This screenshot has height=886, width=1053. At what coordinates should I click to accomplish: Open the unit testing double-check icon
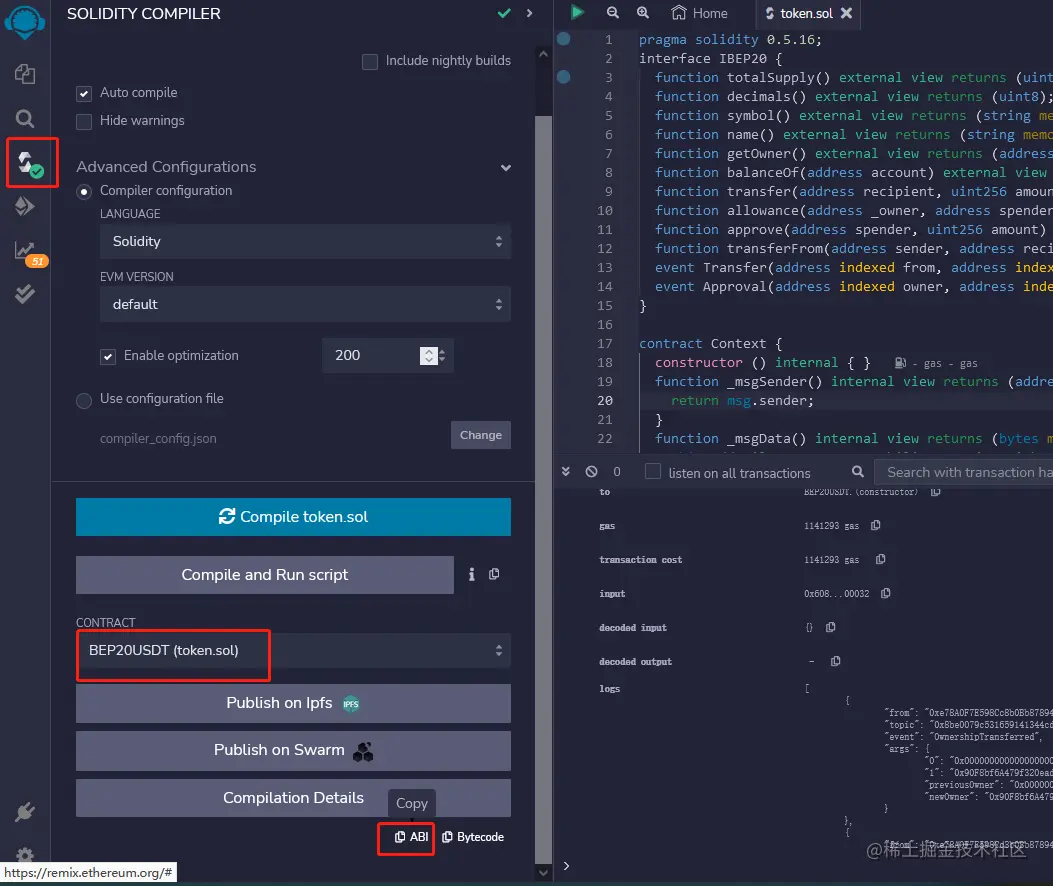click(x=25, y=294)
